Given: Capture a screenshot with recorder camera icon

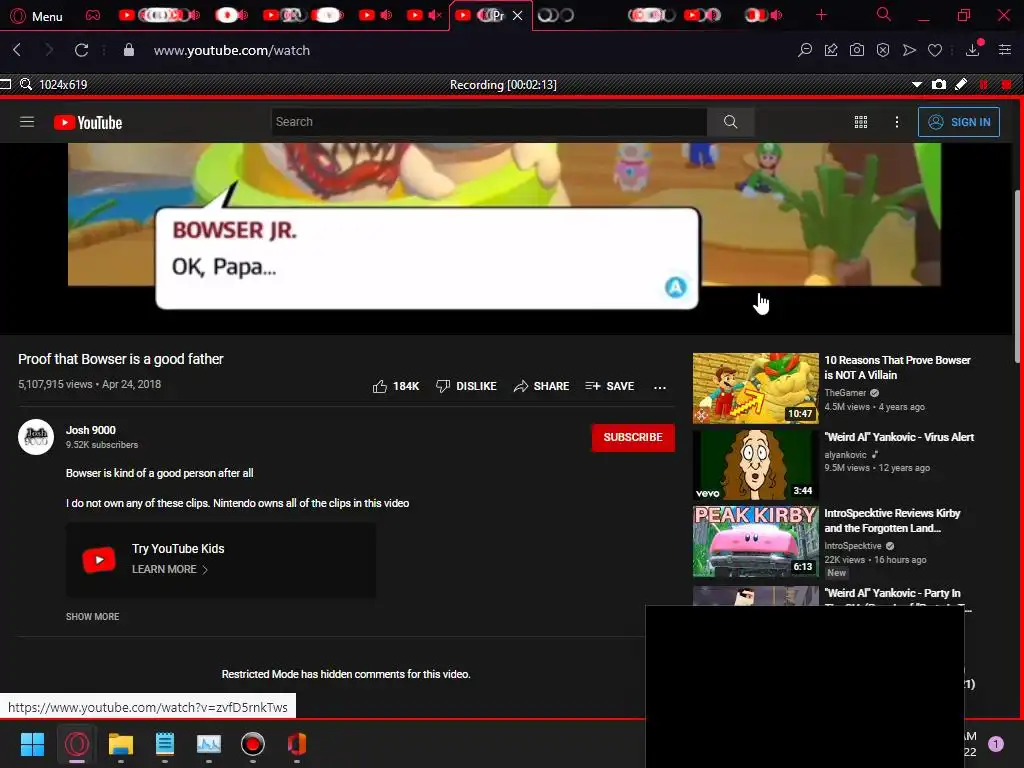Looking at the screenshot, I should (x=938, y=84).
